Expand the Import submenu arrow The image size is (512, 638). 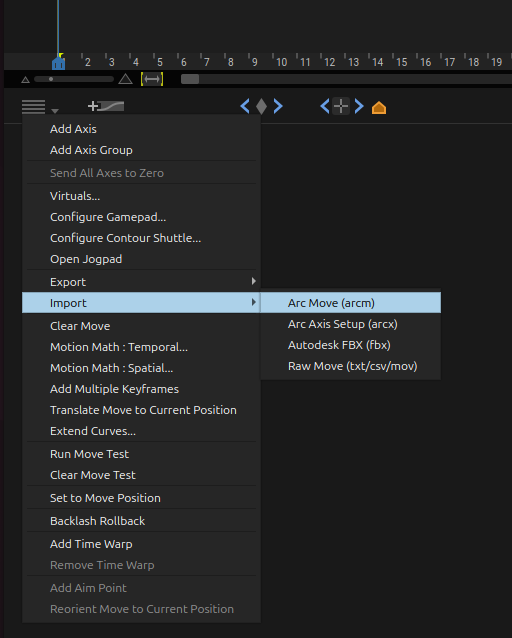pyautogui.click(x=254, y=302)
